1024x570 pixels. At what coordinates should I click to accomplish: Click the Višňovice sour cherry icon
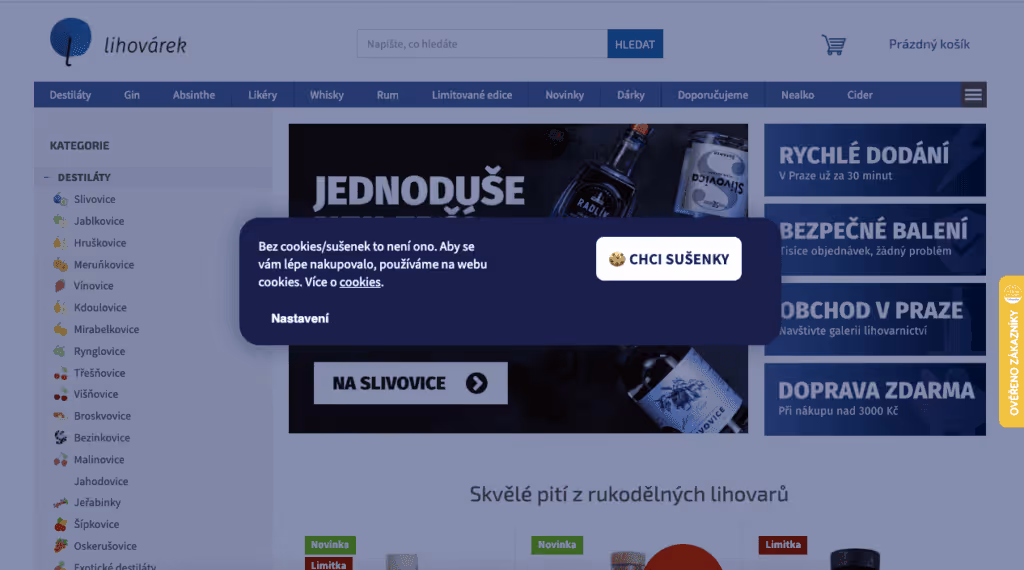coord(60,394)
